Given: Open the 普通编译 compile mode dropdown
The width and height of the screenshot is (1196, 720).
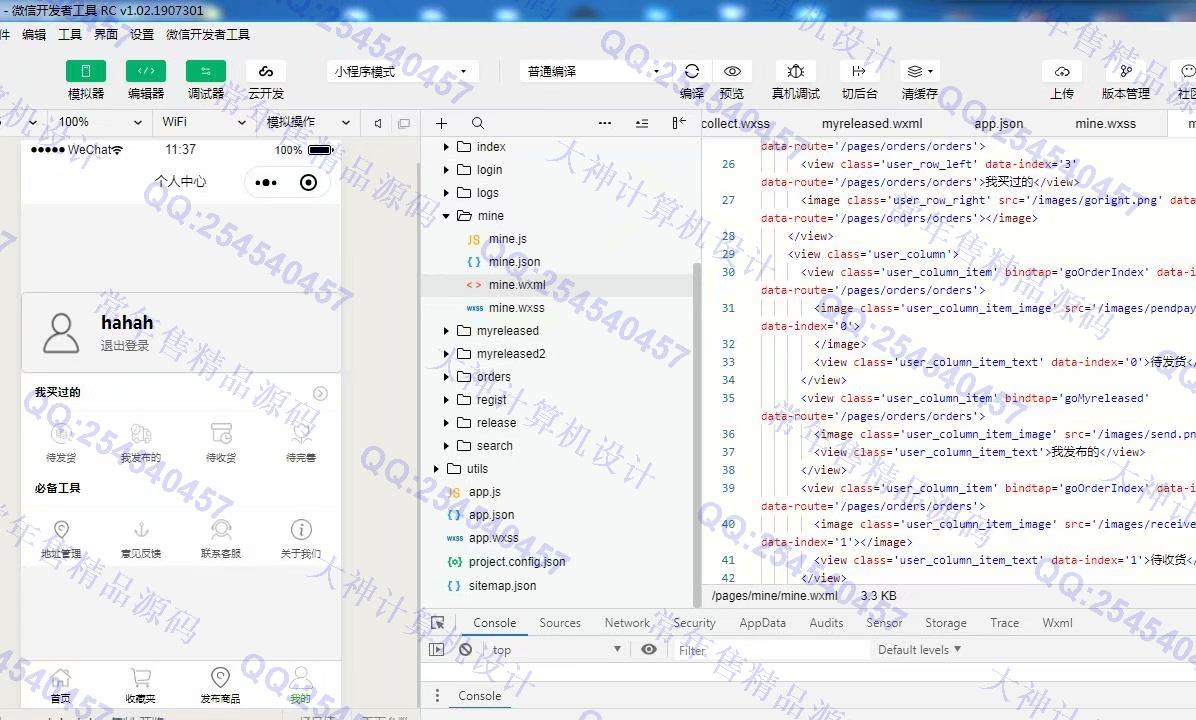Looking at the screenshot, I should click(x=594, y=72).
